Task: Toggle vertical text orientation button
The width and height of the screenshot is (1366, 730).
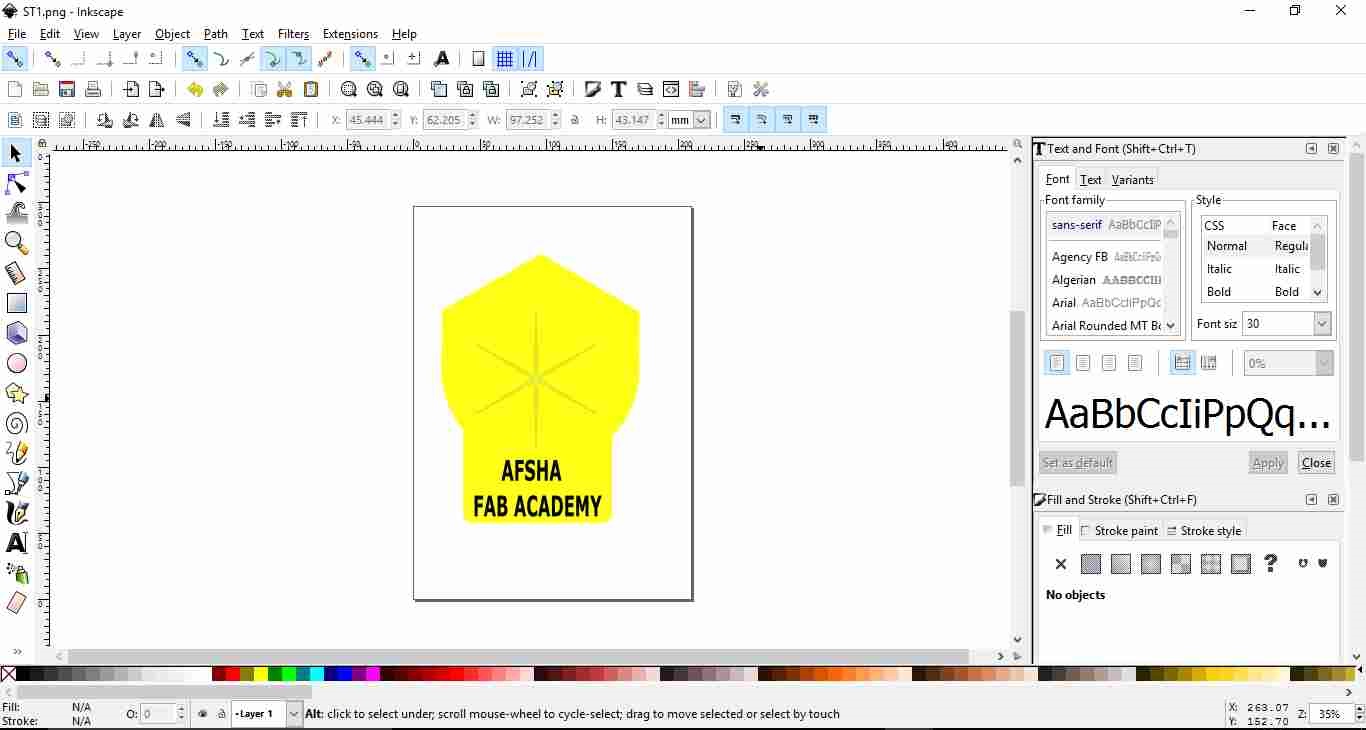Action: pos(1208,363)
